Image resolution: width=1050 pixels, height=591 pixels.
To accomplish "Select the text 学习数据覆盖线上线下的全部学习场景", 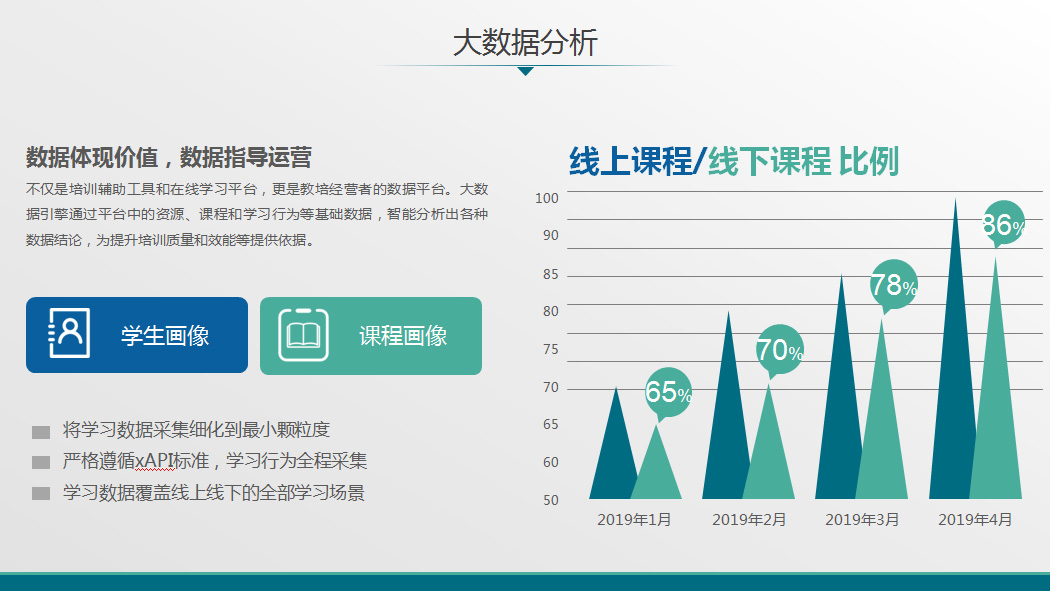I will pos(214,493).
